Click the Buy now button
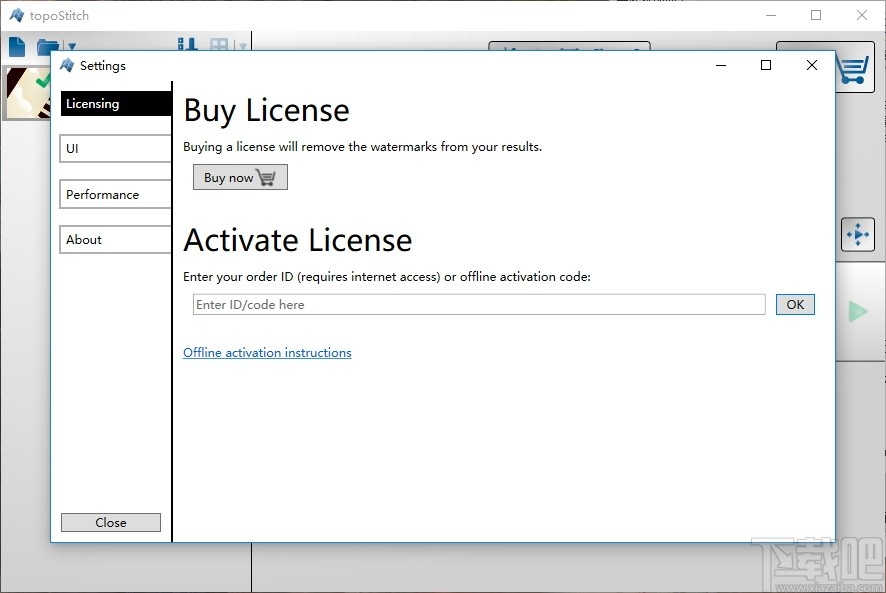The height and width of the screenshot is (593, 886). click(x=240, y=178)
